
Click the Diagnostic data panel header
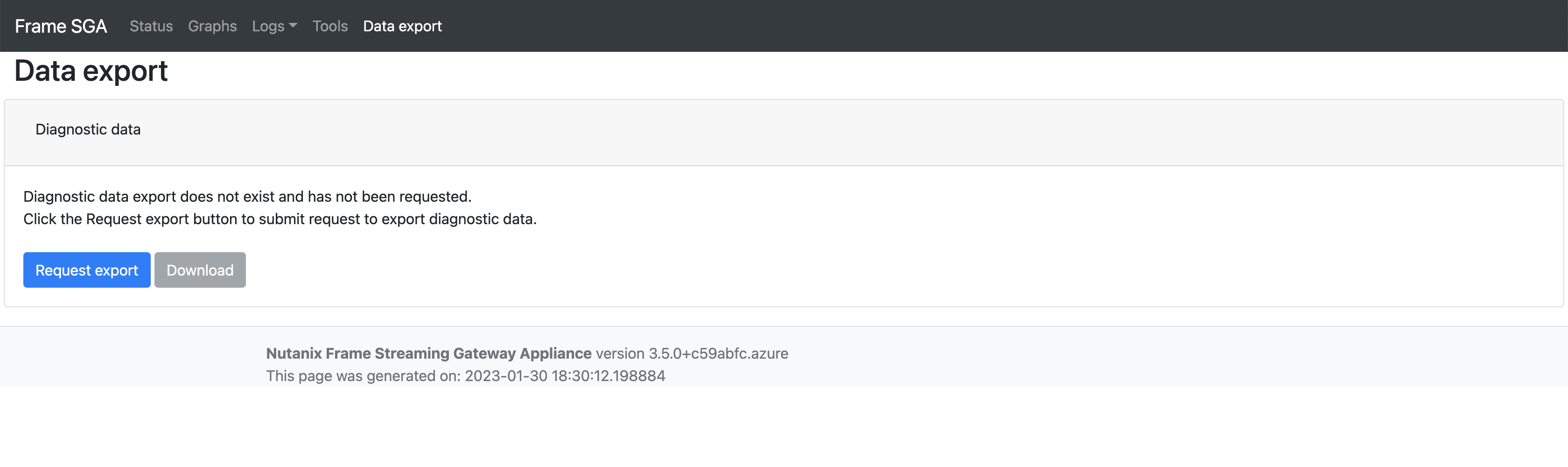(88, 129)
